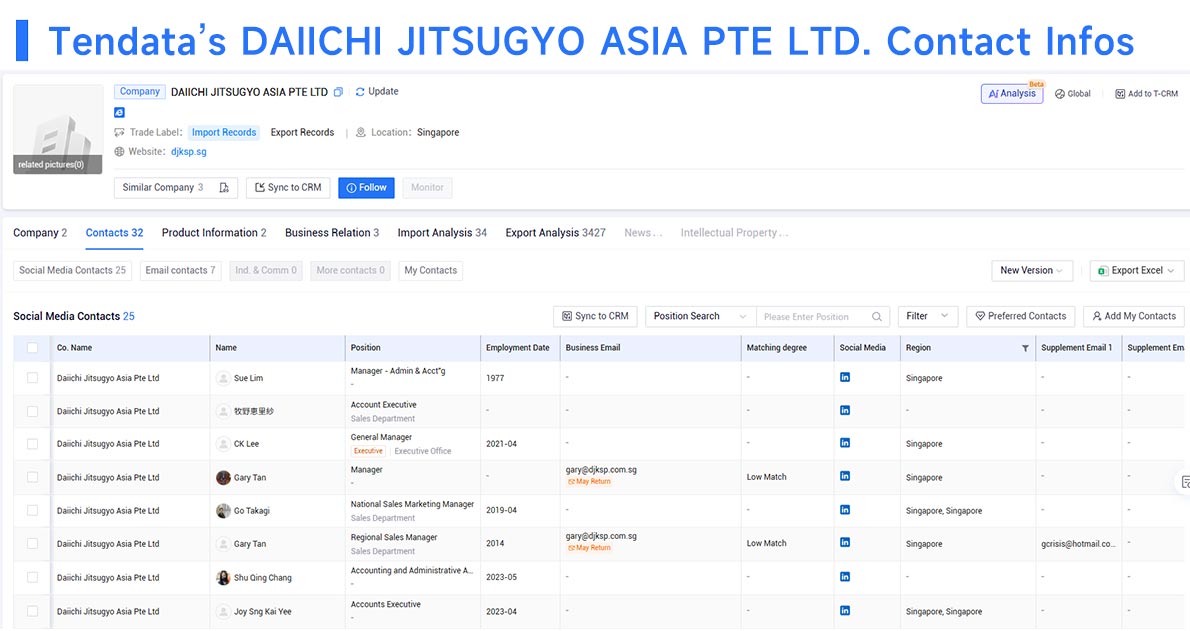Open the djksp.sg website link

[x=188, y=152]
